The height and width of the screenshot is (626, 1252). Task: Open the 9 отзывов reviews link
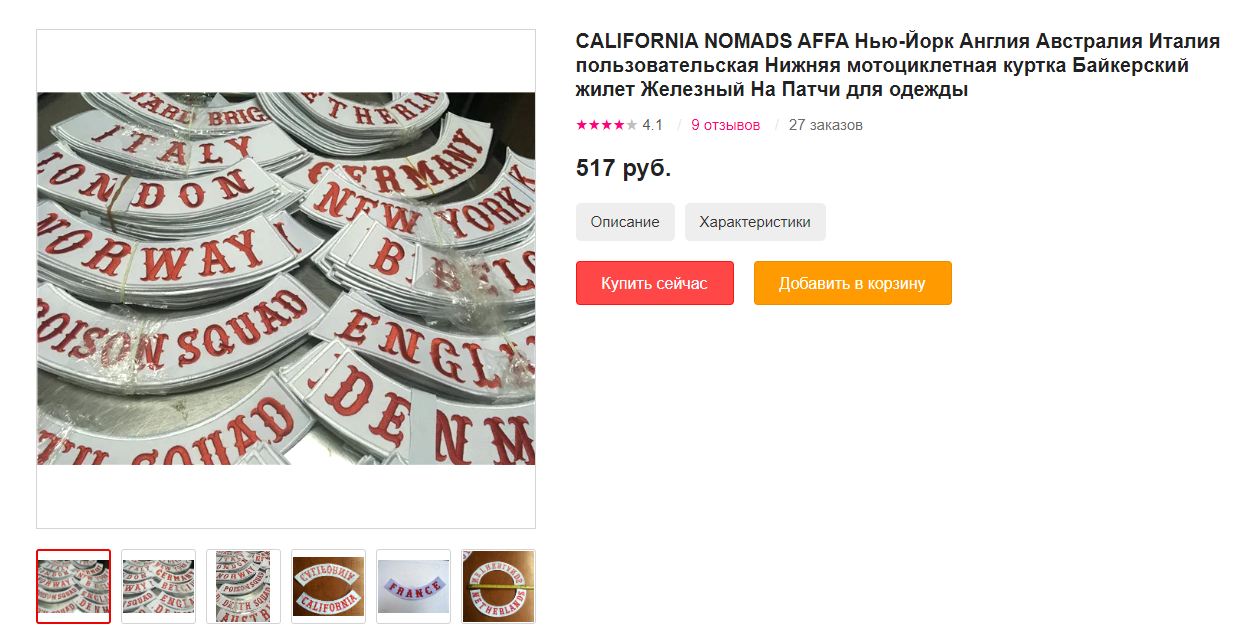725,125
